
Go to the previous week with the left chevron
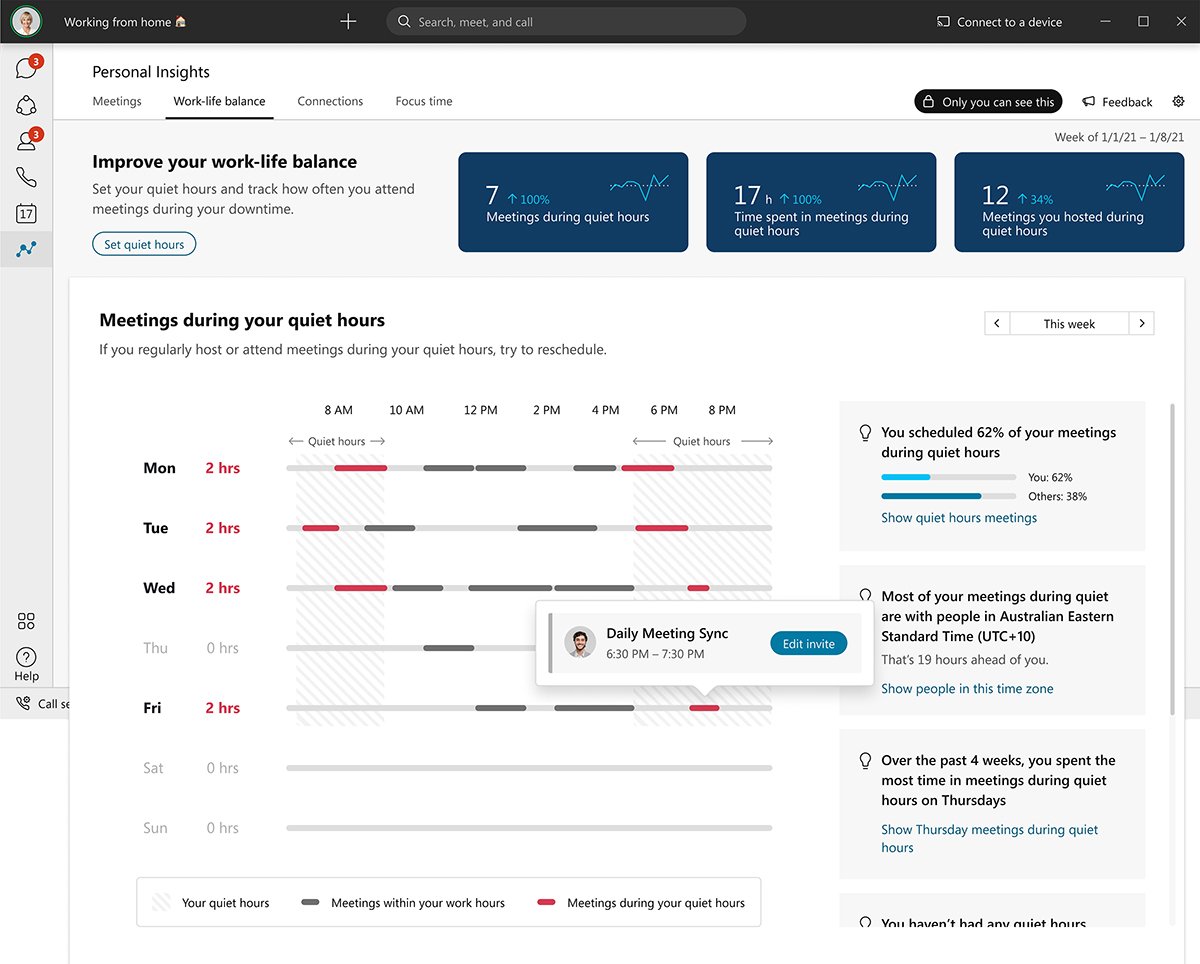(x=996, y=323)
